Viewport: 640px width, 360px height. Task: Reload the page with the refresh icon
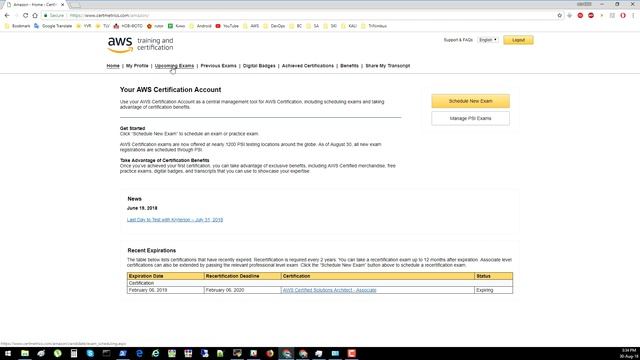coord(25,16)
